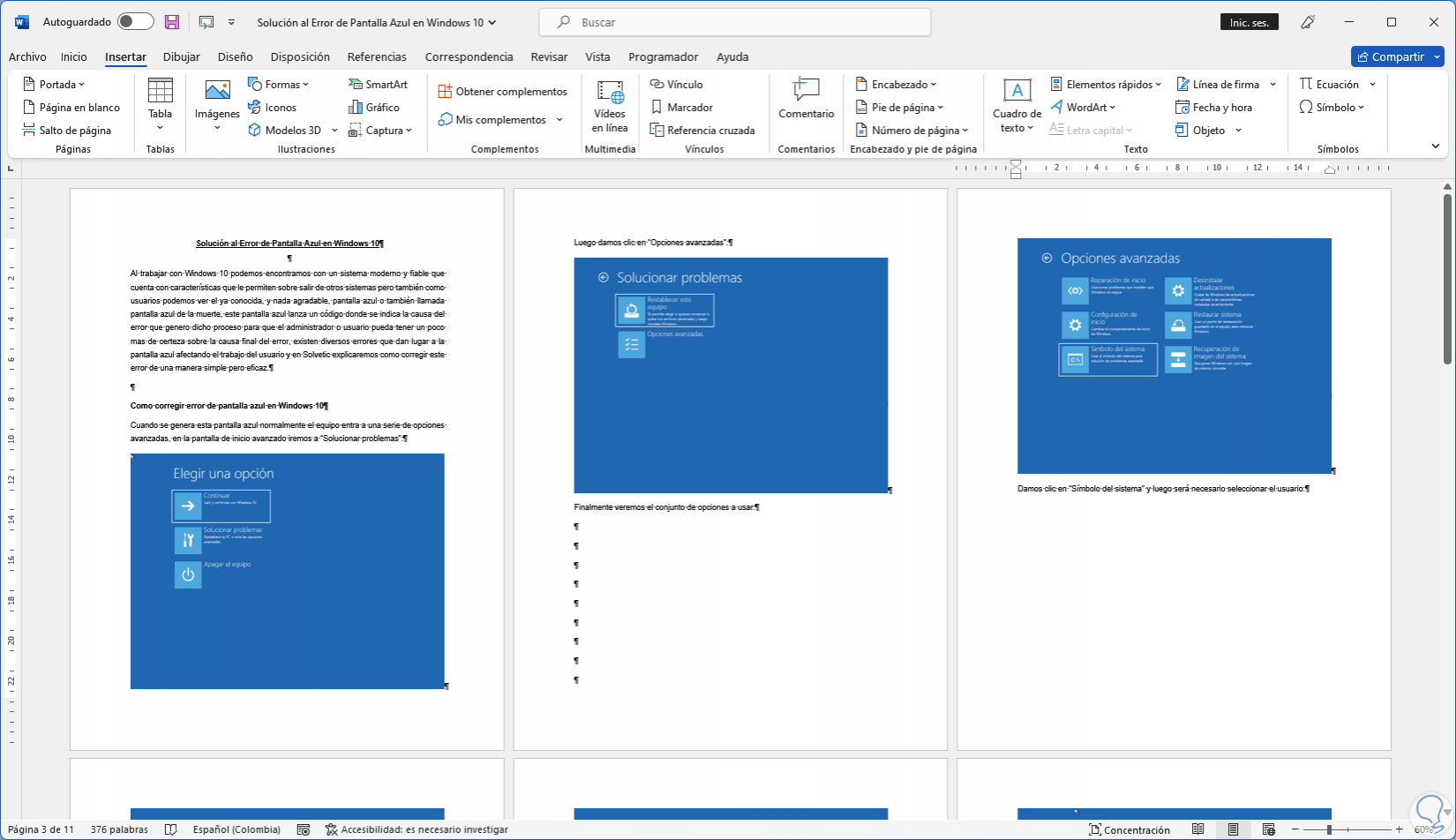Image resolution: width=1456 pixels, height=840 pixels.
Task: Insert a Vínculo hyperlink
Action: point(677,85)
